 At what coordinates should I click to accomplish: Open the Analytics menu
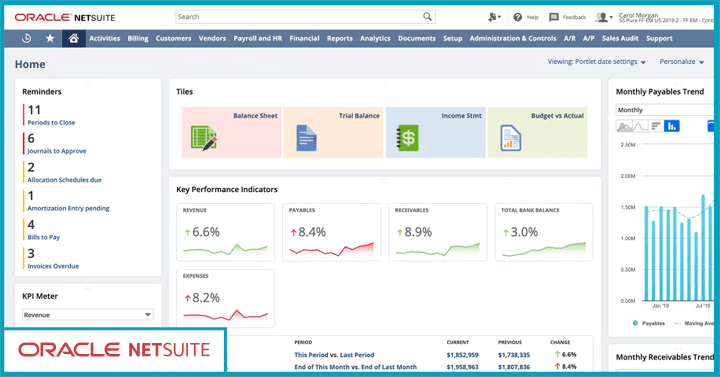tap(375, 39)
